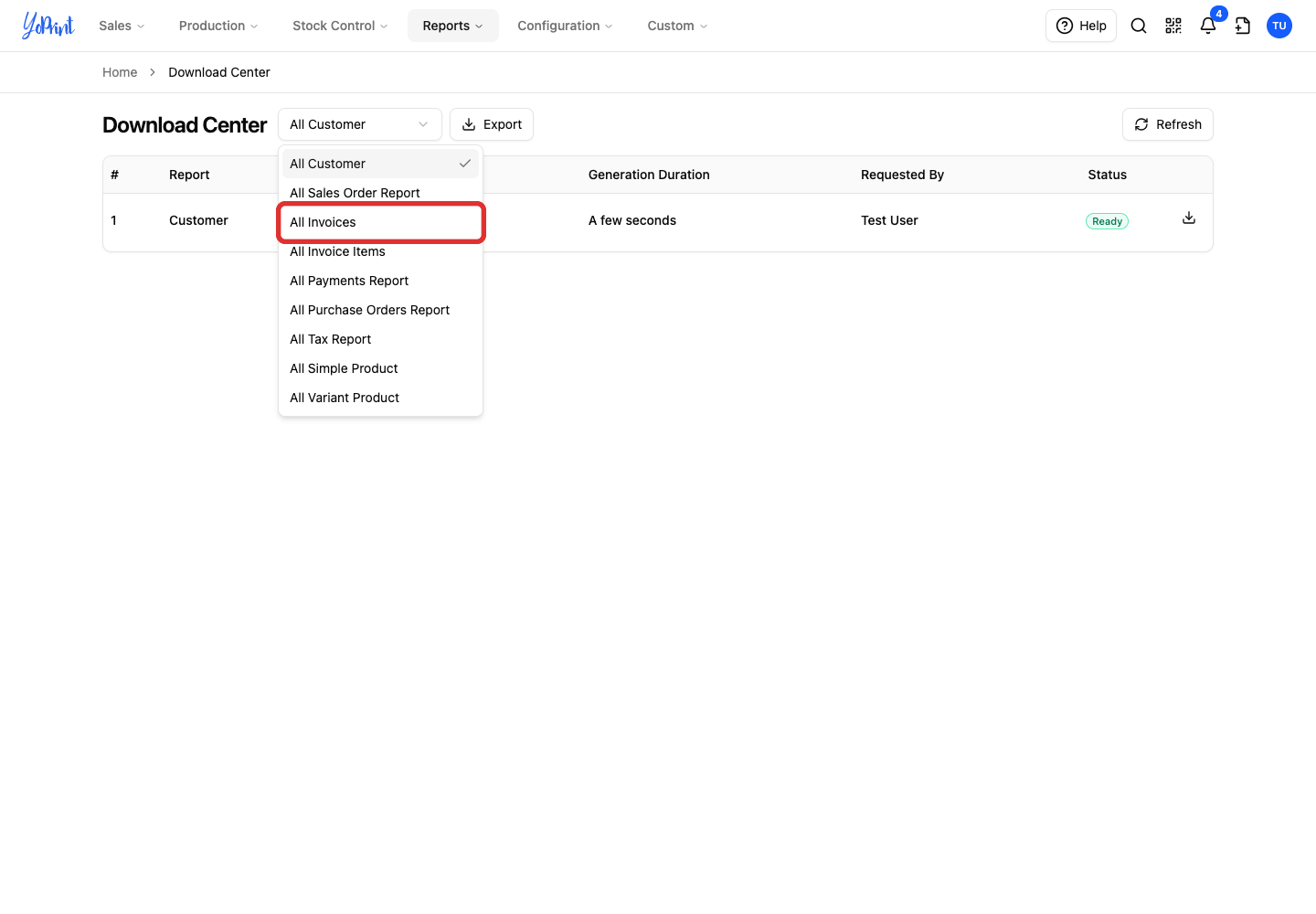This screenshot has width=1316, height=914.
Task: Click the YoPrint logo
Action: pyautogui.click(x=48, y=26)
